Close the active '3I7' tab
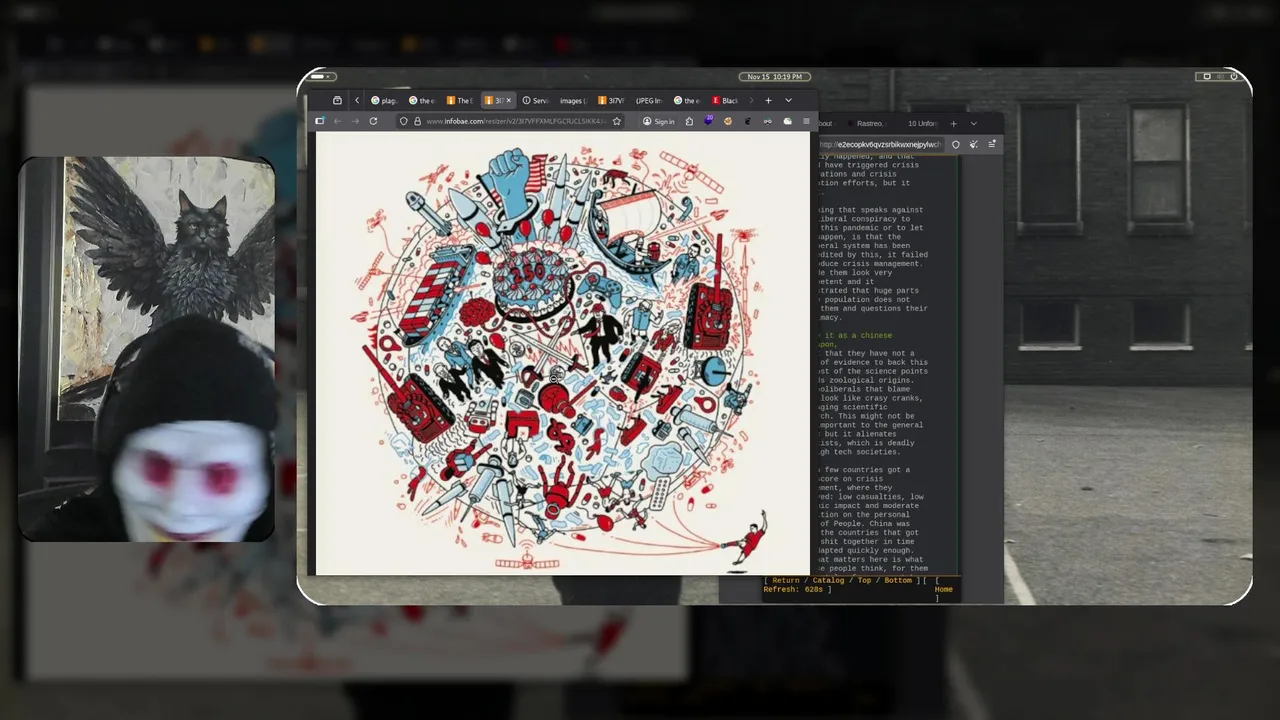The width and height of the screenshot is (1280, 720). pyautogui.click(x=508, y=100)
